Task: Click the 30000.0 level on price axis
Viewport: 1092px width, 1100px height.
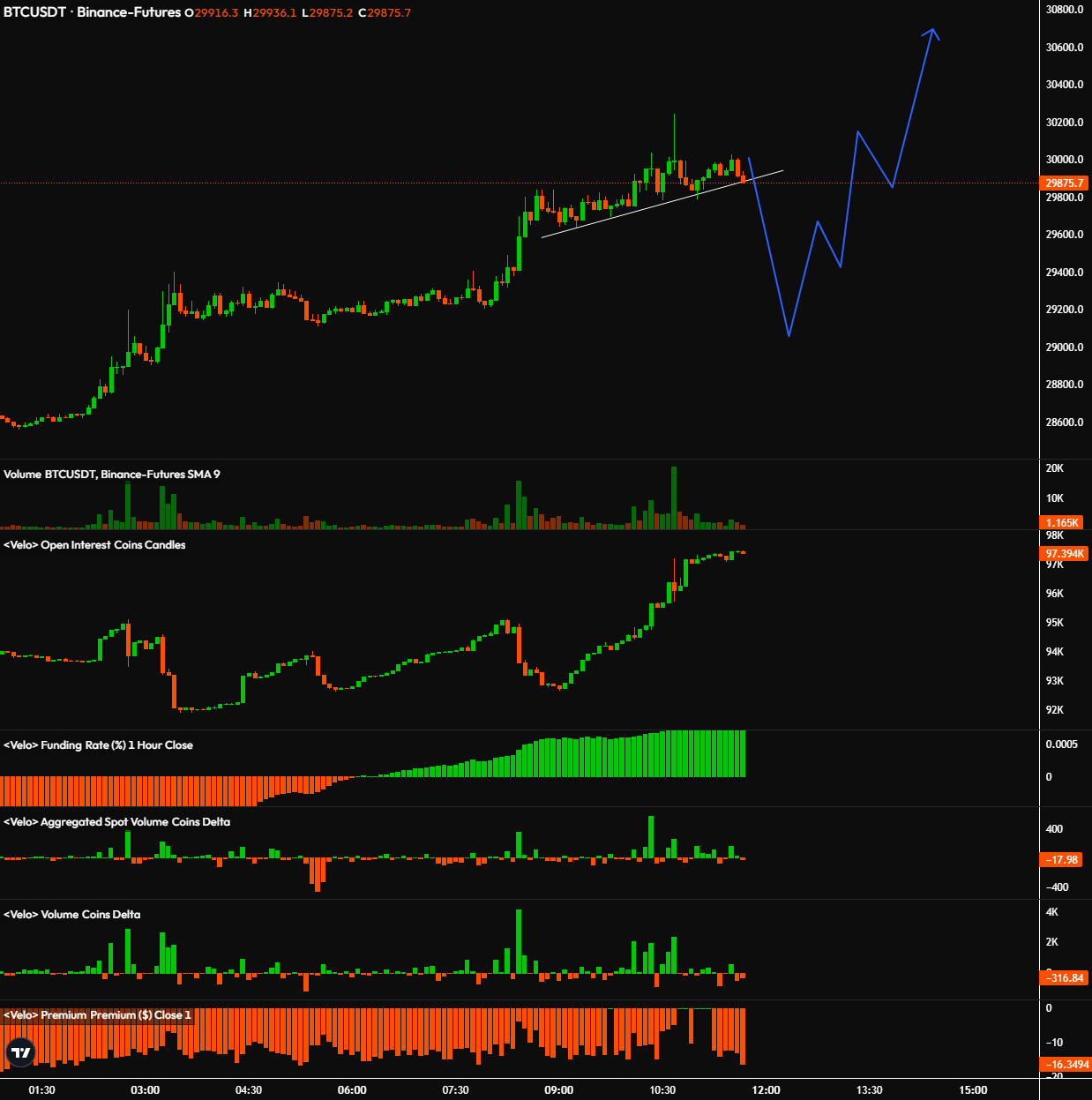Action: point(1065,160)
